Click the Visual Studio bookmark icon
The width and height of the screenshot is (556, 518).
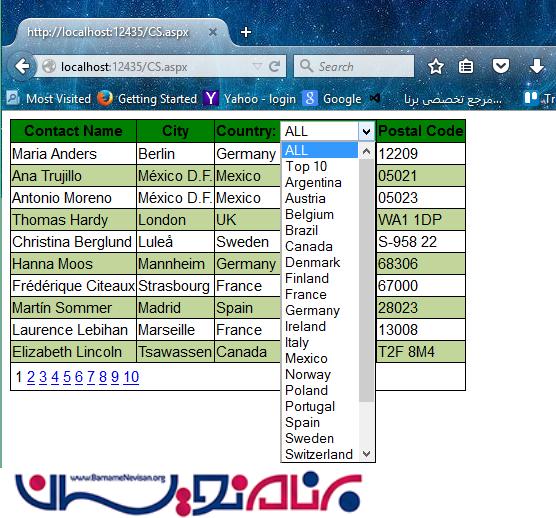click(x=375, y=98)
